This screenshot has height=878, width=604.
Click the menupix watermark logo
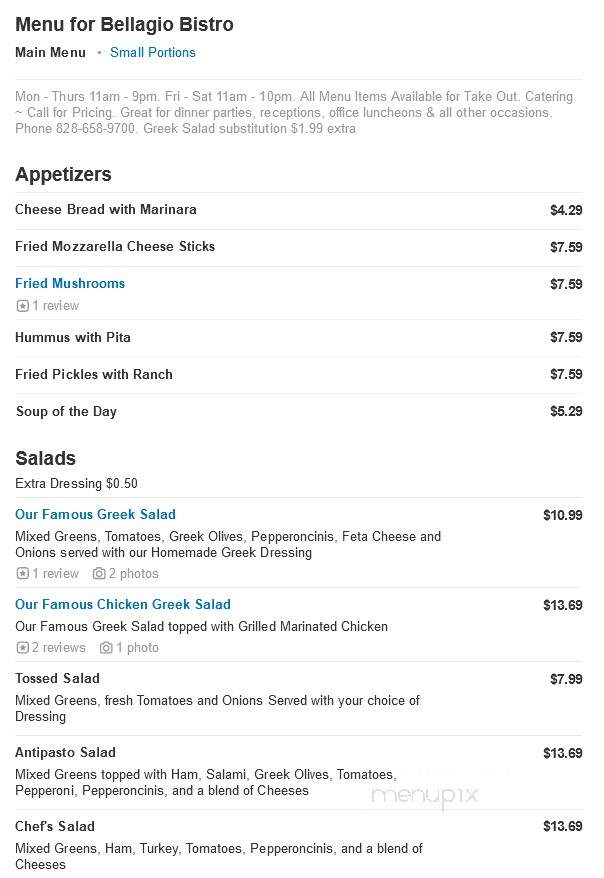pos(425,795)
